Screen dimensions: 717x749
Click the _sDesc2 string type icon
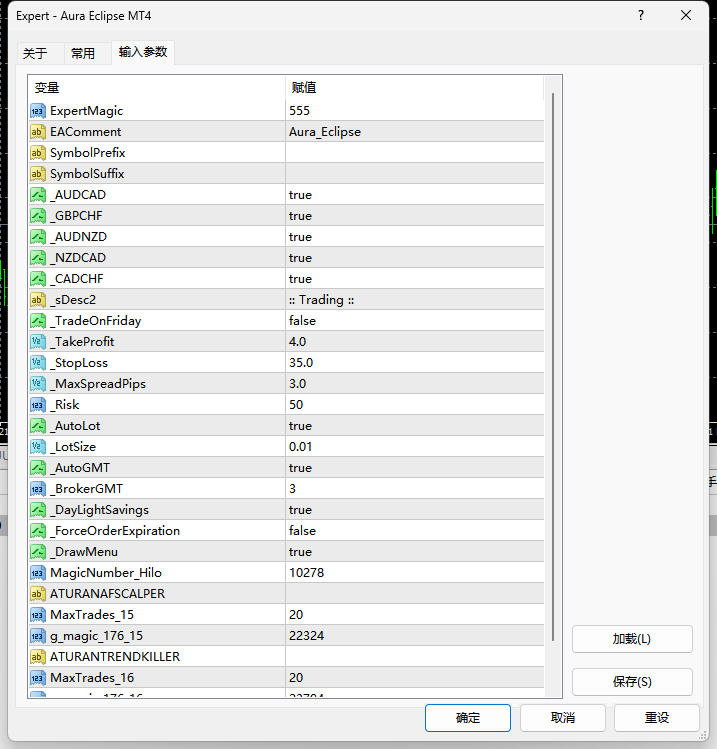[x=38, y=300]
